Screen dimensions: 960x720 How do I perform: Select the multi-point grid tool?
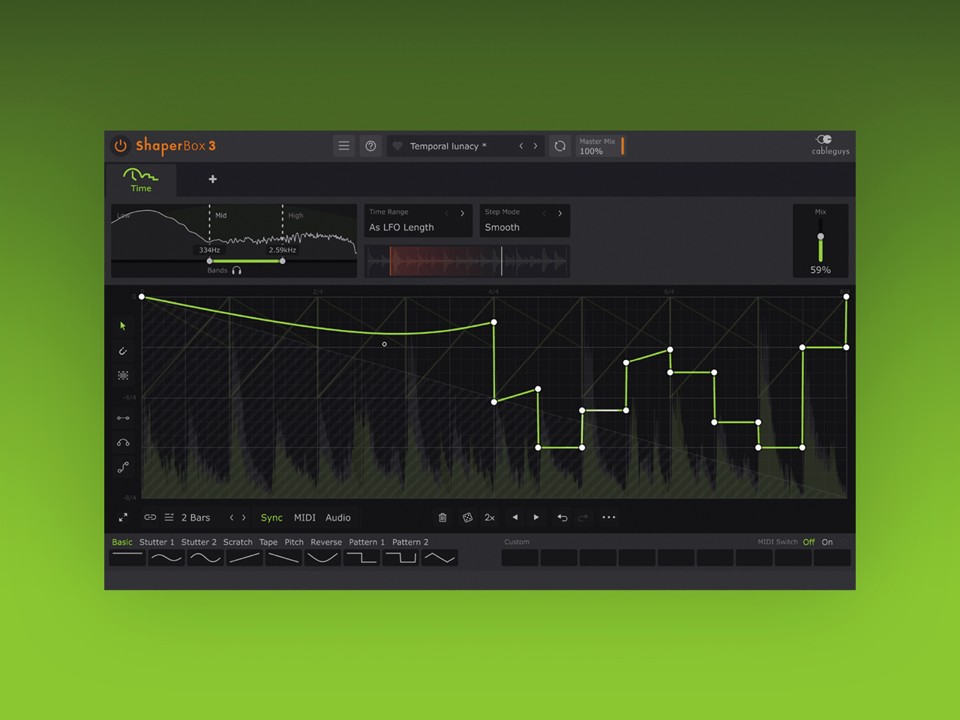click(123, 375)
